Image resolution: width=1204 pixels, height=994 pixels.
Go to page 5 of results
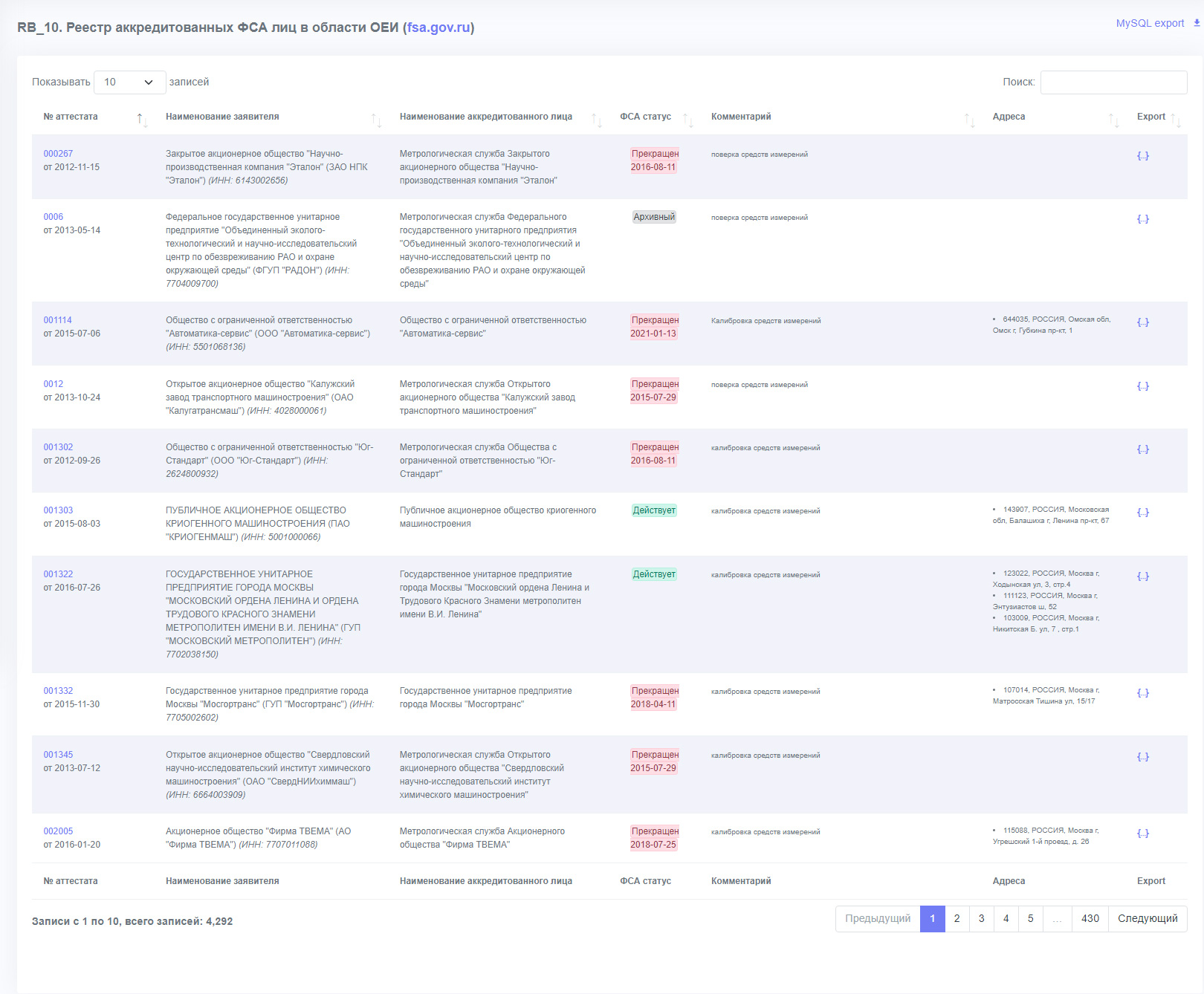[x=1030, y=918]
